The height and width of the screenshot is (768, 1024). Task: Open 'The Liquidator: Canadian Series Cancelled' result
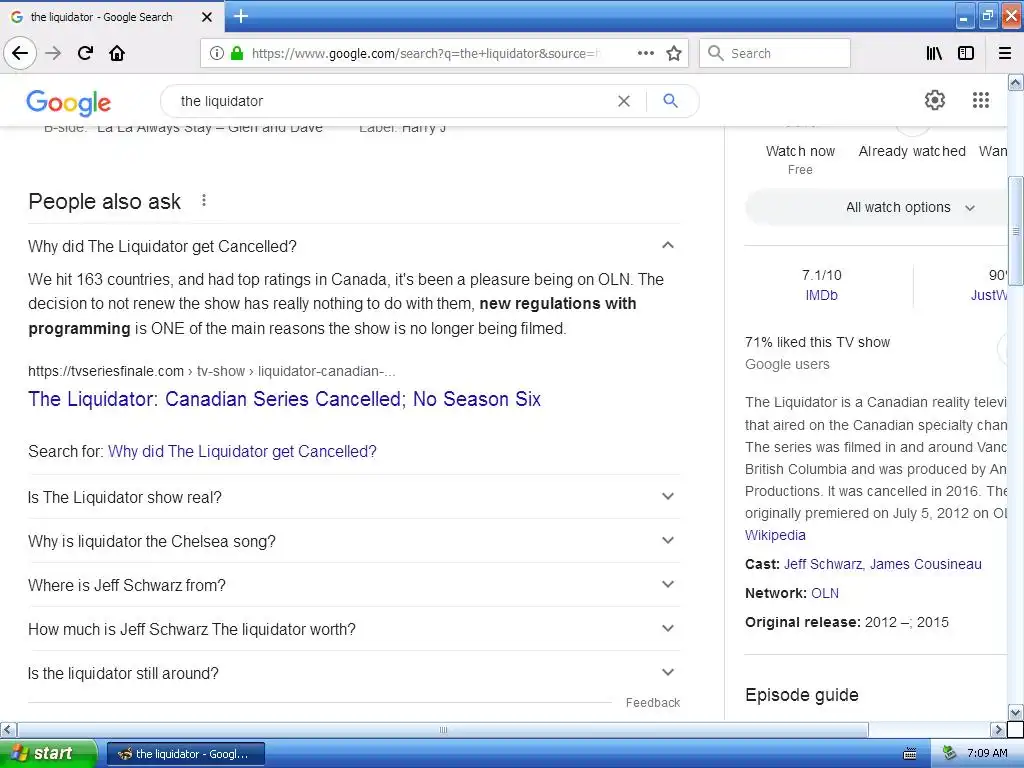point(284,398)
